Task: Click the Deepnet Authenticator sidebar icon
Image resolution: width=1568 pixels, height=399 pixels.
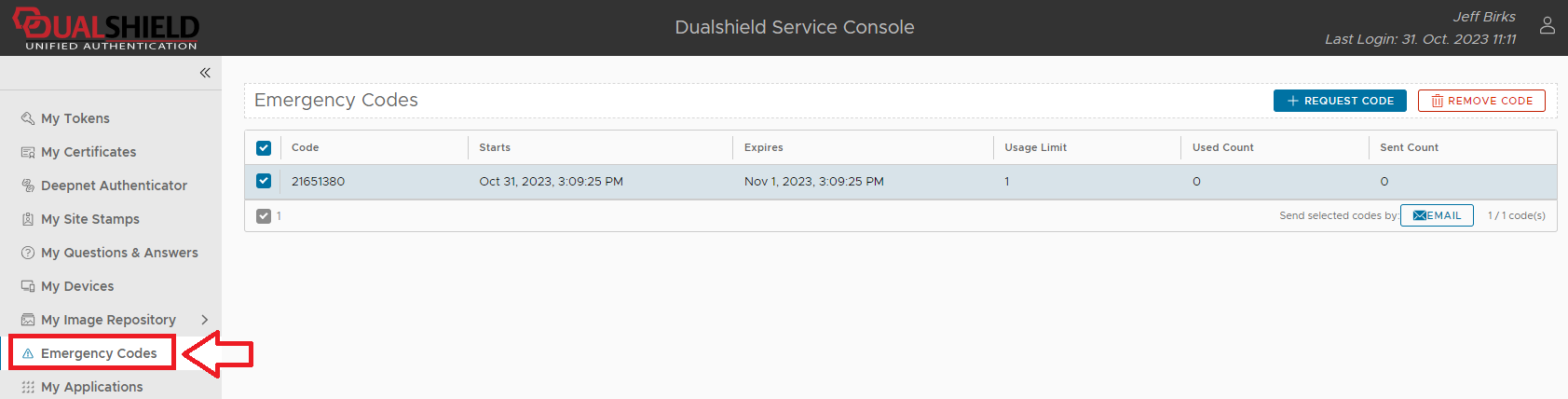Action: 28,186
